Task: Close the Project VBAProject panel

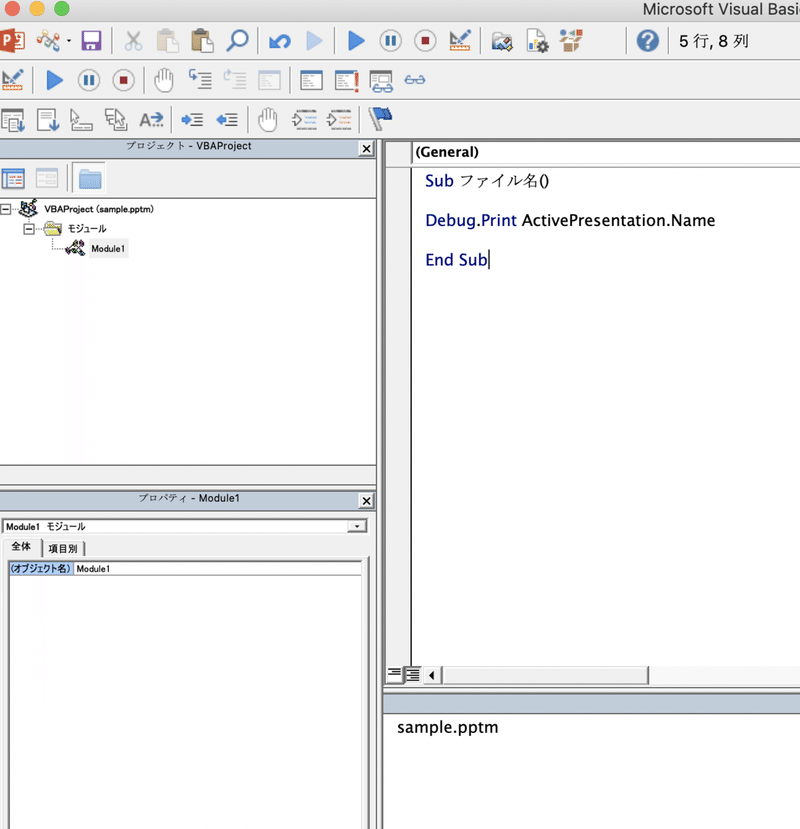Action: 366,149
